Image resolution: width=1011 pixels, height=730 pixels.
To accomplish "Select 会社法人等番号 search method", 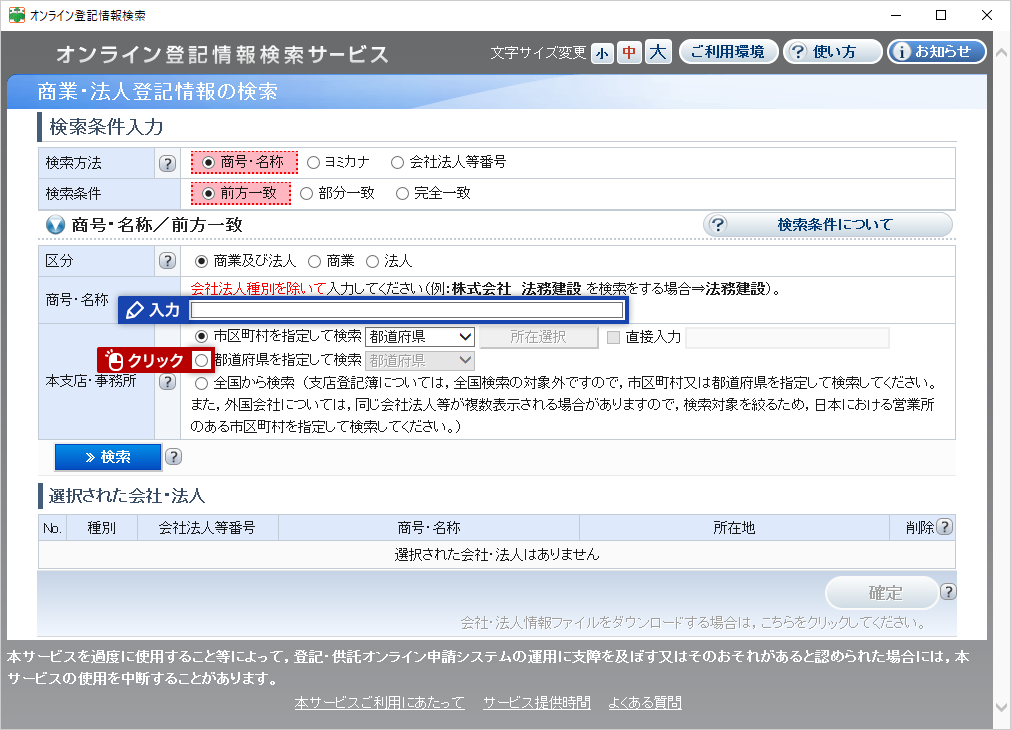I will coord(398,163).
